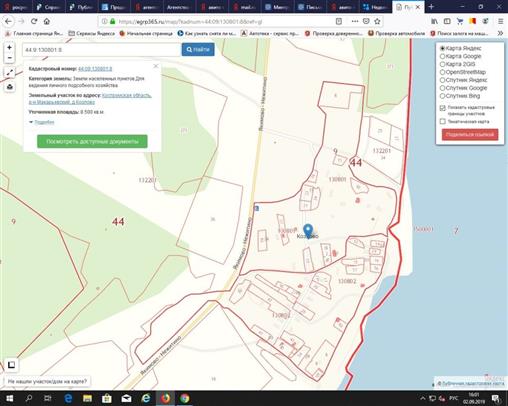508x406 pixels.
Task: Open Firefox from the Windows taskbar
Action: [166, 398]
